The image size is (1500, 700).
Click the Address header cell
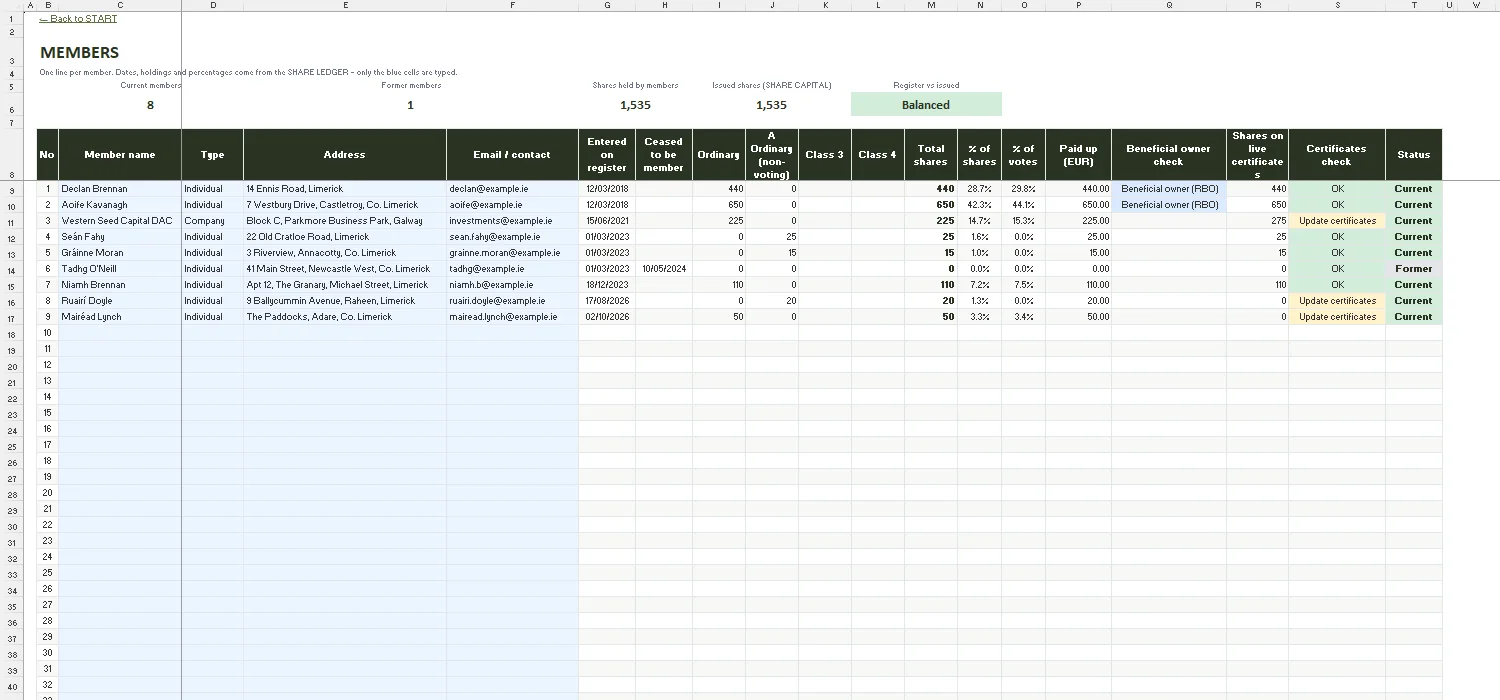[x=345, y=155]
